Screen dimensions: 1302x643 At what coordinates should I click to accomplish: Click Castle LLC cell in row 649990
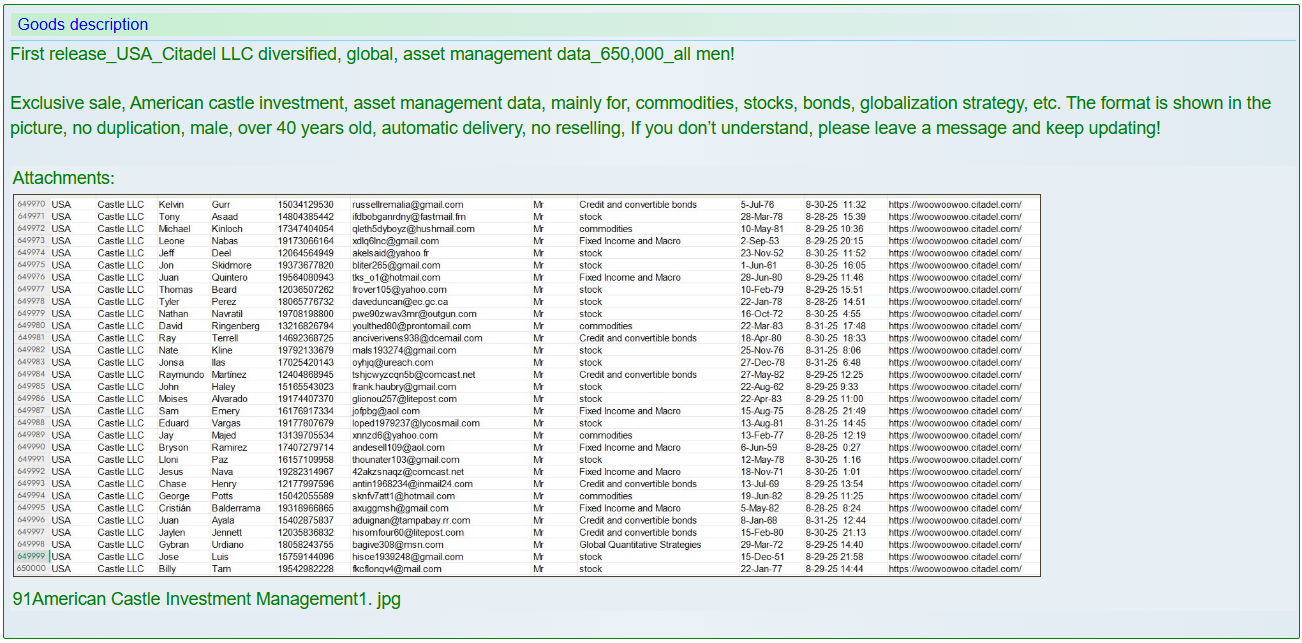pos(120,448)
